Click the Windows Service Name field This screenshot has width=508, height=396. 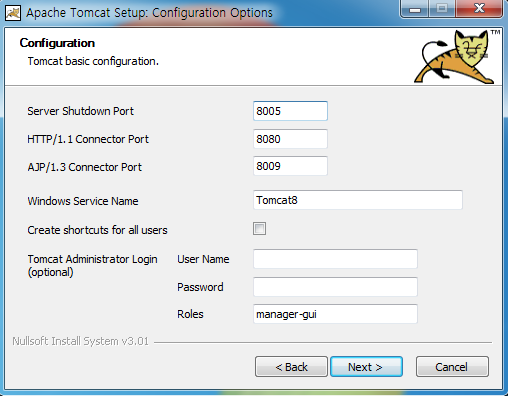(x=358, y=200)
